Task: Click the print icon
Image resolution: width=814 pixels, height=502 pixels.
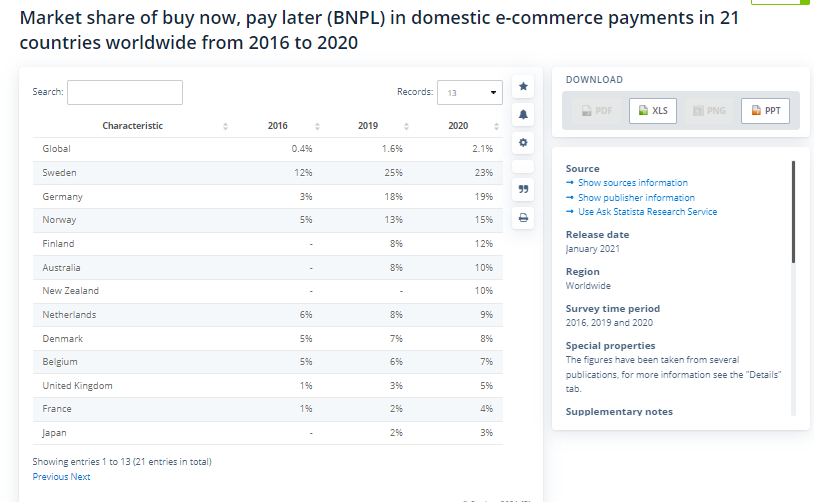Action: tap(523, 217)
